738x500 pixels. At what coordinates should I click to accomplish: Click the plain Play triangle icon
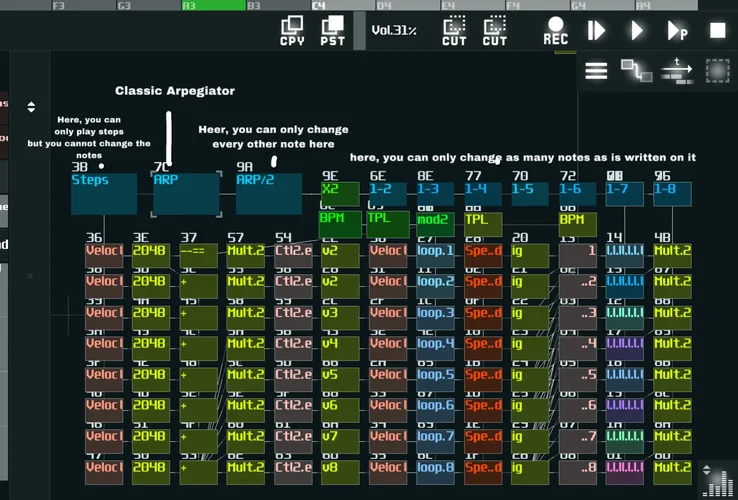pyautogui.click(x=637, y=31)
